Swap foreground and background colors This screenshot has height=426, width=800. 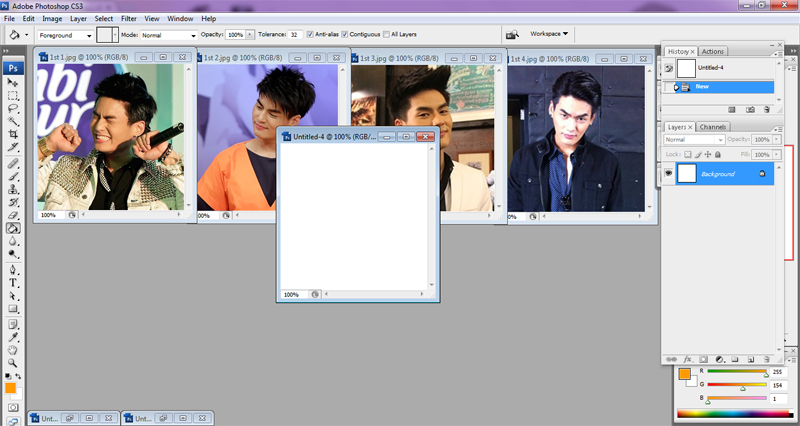(x=18, y=377)
